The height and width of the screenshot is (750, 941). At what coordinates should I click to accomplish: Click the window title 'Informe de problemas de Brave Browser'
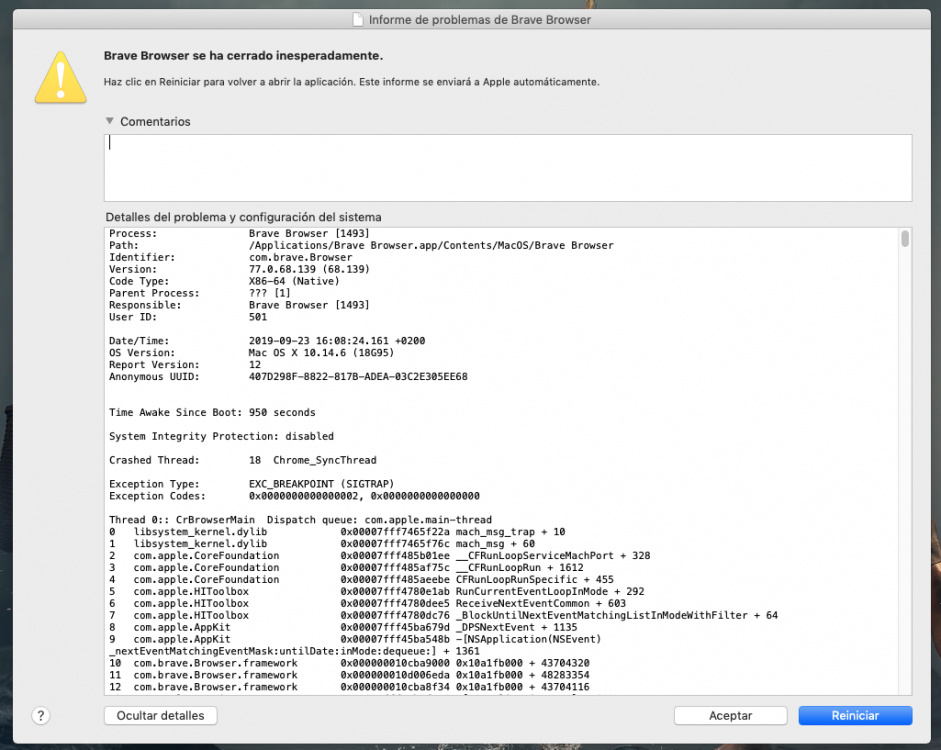(x=480, y=20)
